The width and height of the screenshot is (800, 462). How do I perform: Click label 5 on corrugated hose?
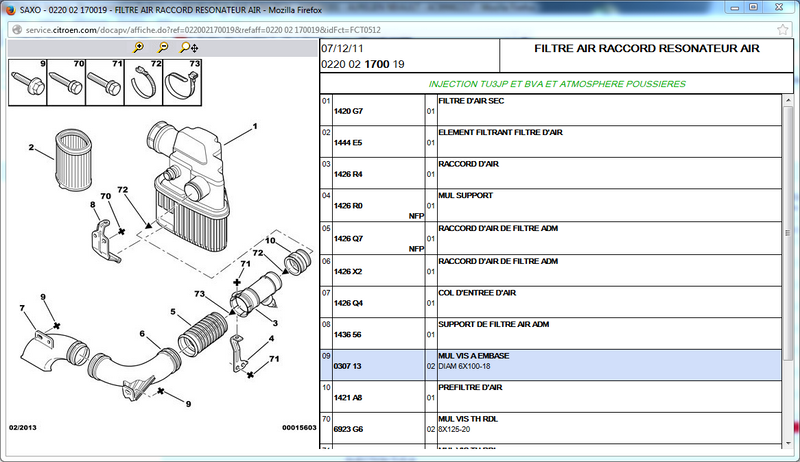173,312
